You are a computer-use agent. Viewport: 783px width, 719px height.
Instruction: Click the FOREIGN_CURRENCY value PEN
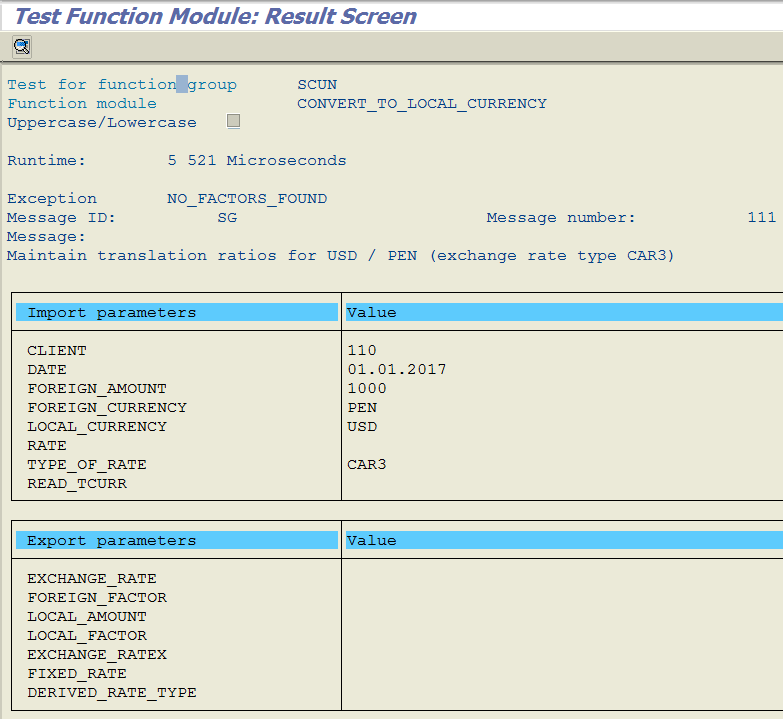[362, 408]
